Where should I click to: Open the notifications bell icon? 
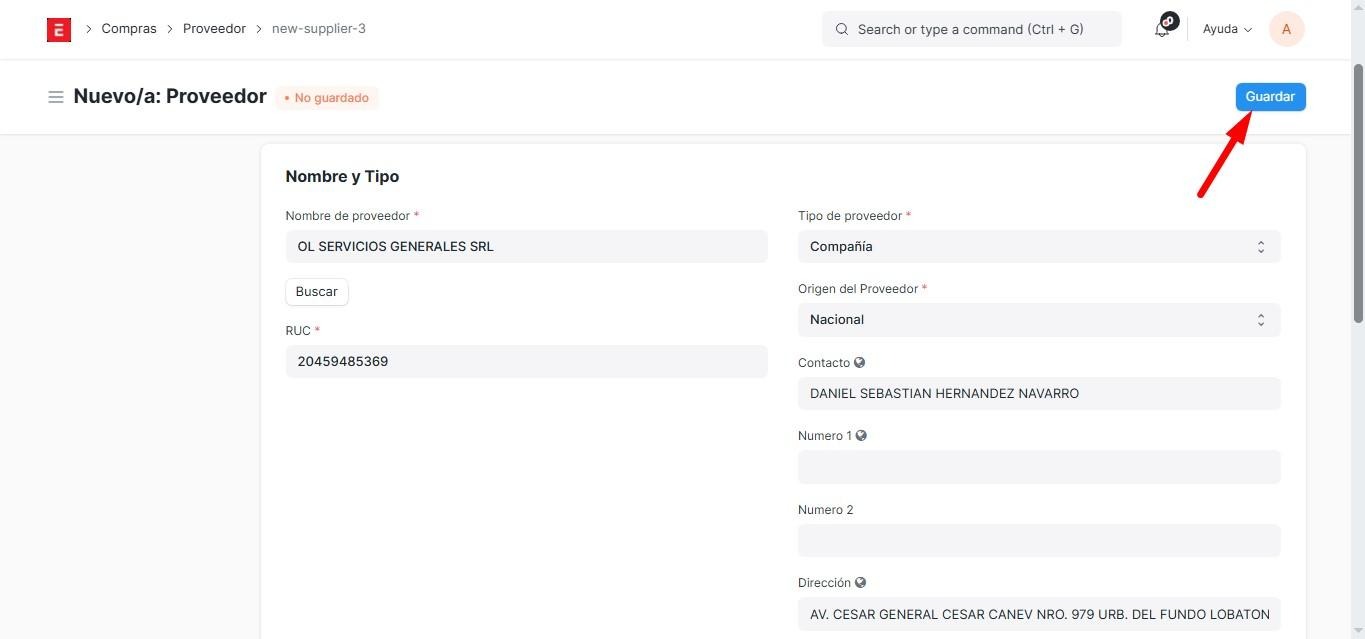point(1162,29)
